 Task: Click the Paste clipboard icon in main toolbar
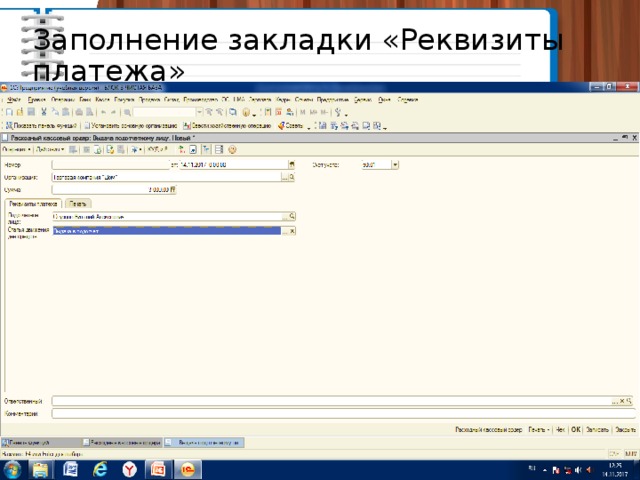pos(65,112)
